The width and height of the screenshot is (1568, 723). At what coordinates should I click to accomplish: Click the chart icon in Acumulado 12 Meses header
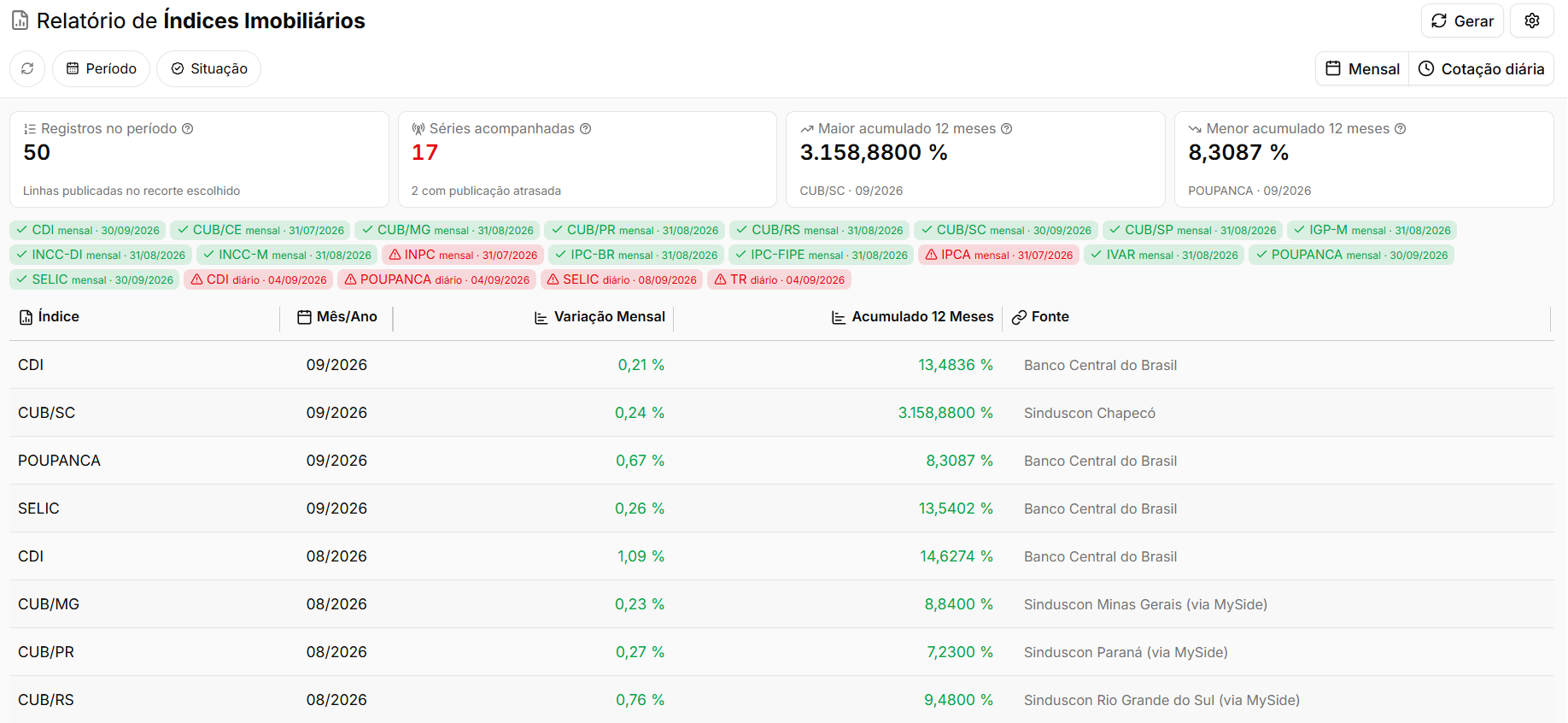(x=839, y=318)
